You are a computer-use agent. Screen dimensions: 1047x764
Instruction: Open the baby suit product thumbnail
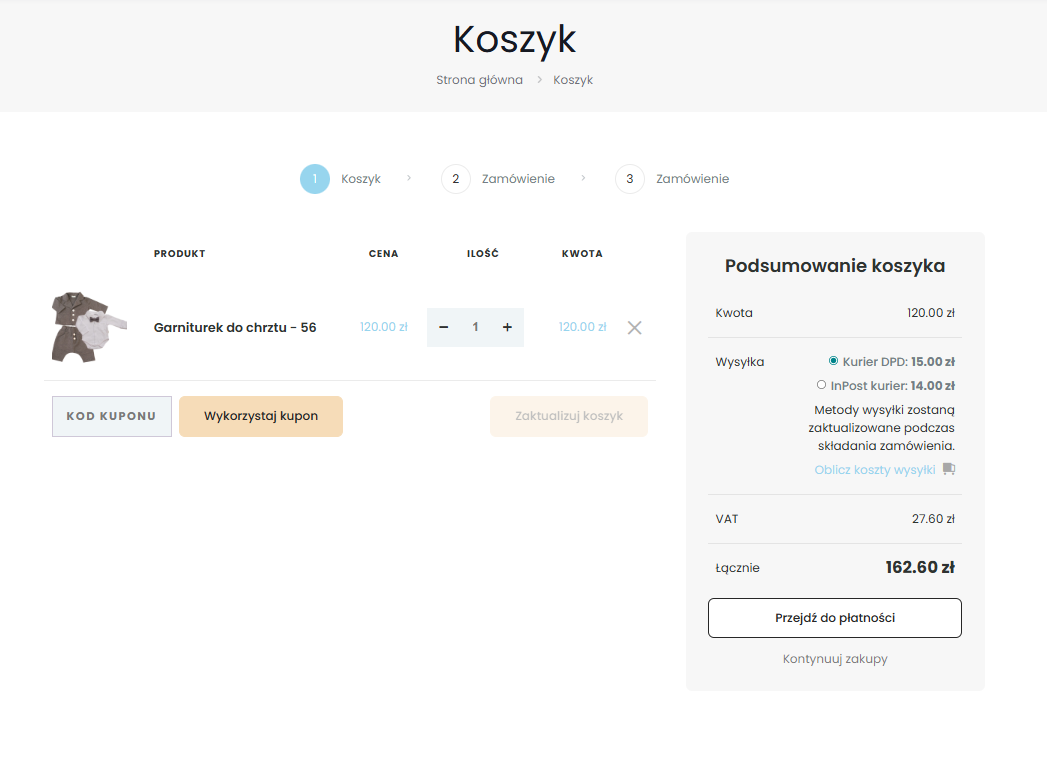pyautogui.click(x=89, y=327)
